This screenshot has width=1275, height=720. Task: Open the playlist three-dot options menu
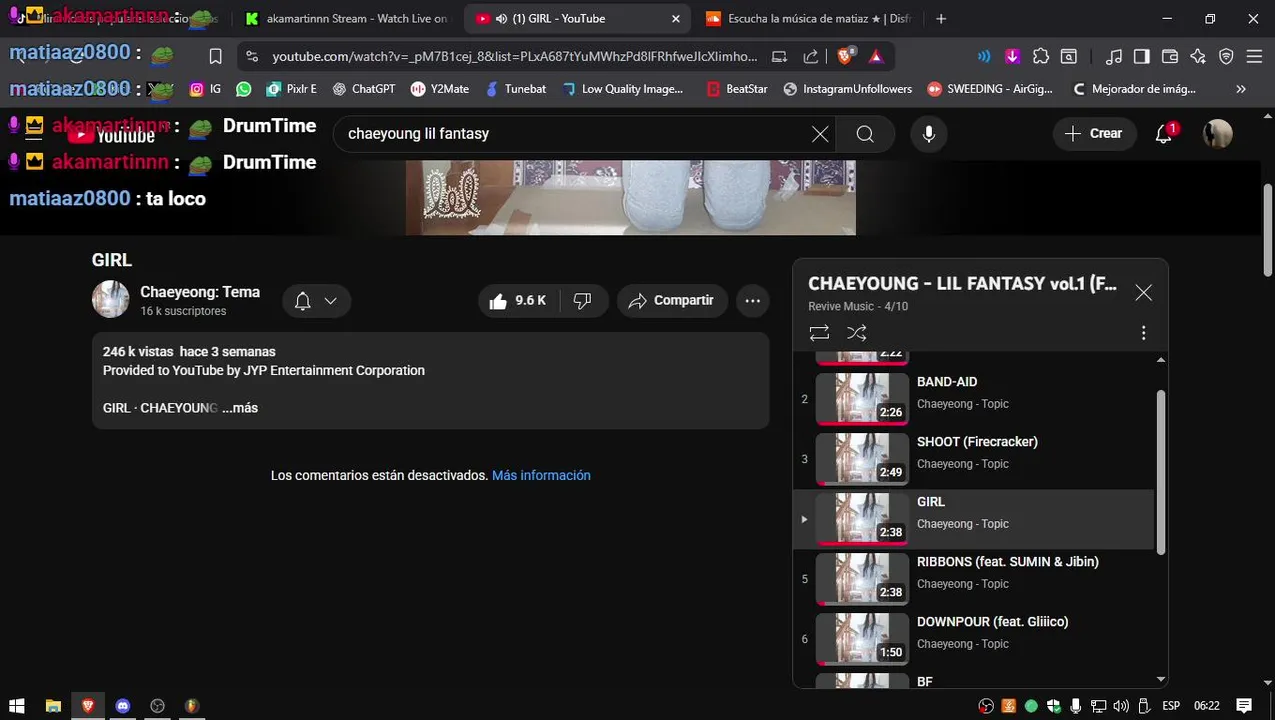(x=1143, y=333)
